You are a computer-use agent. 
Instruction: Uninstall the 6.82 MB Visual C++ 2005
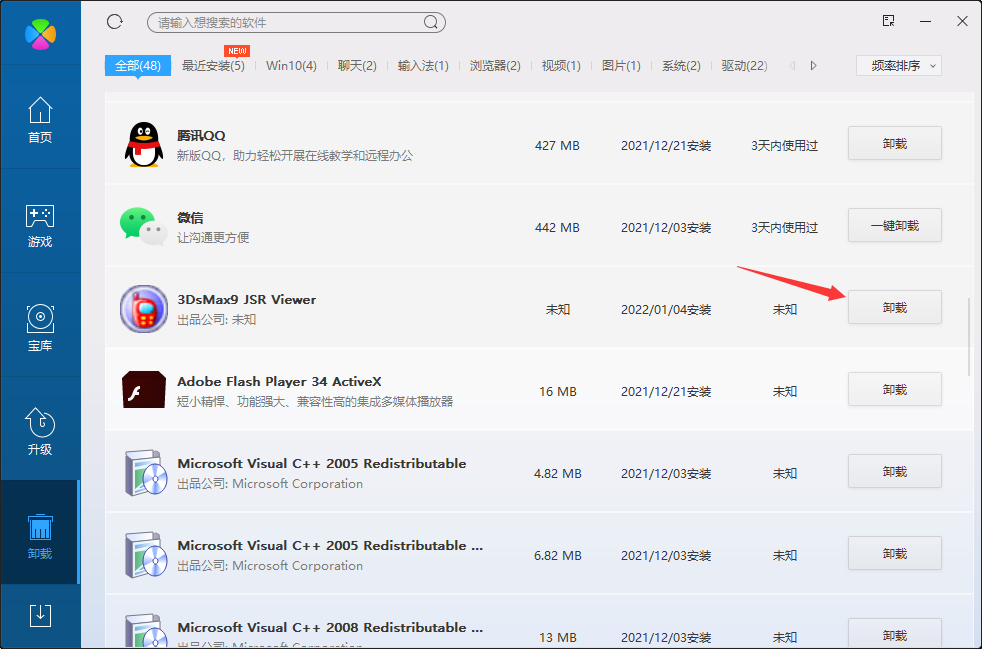(895, 554)
